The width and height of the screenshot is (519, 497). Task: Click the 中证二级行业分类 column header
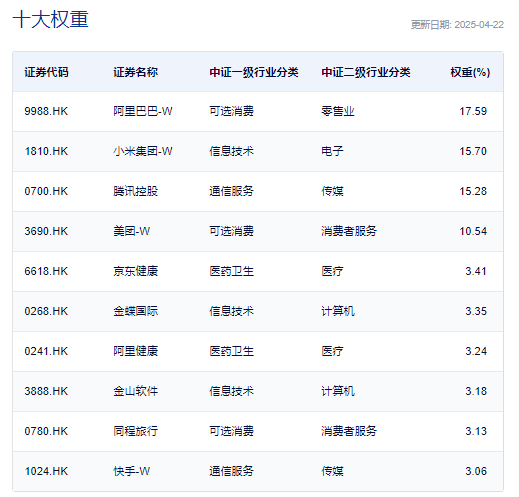(366, 72)
